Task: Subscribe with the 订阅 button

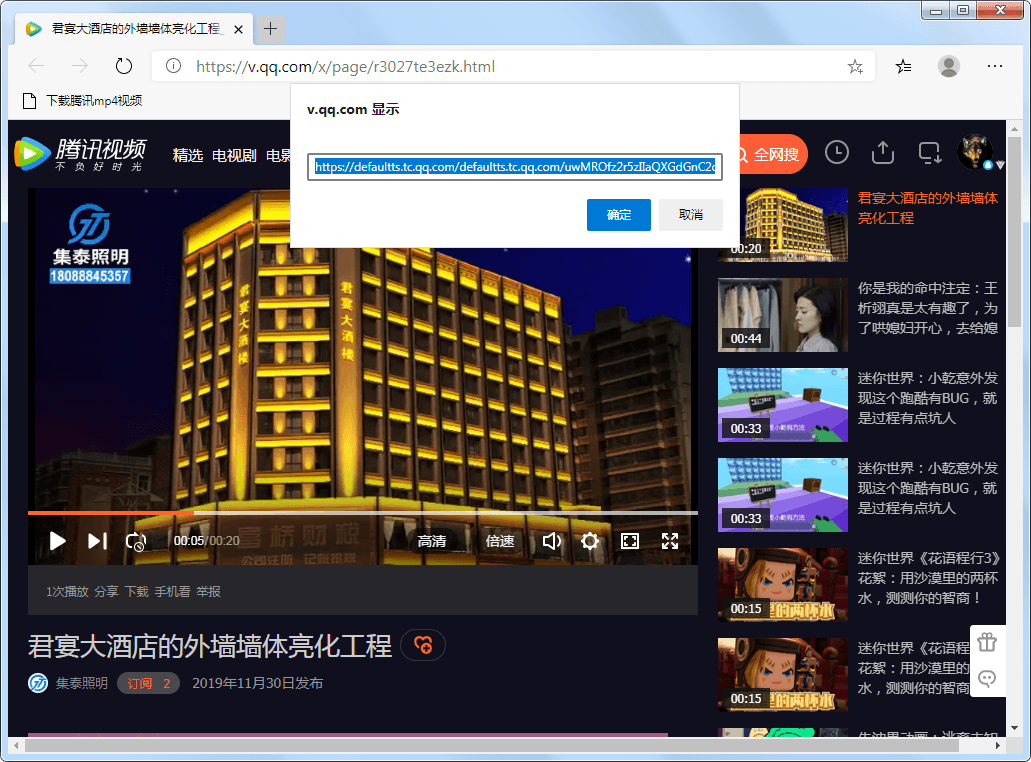Action: [148, 683]
